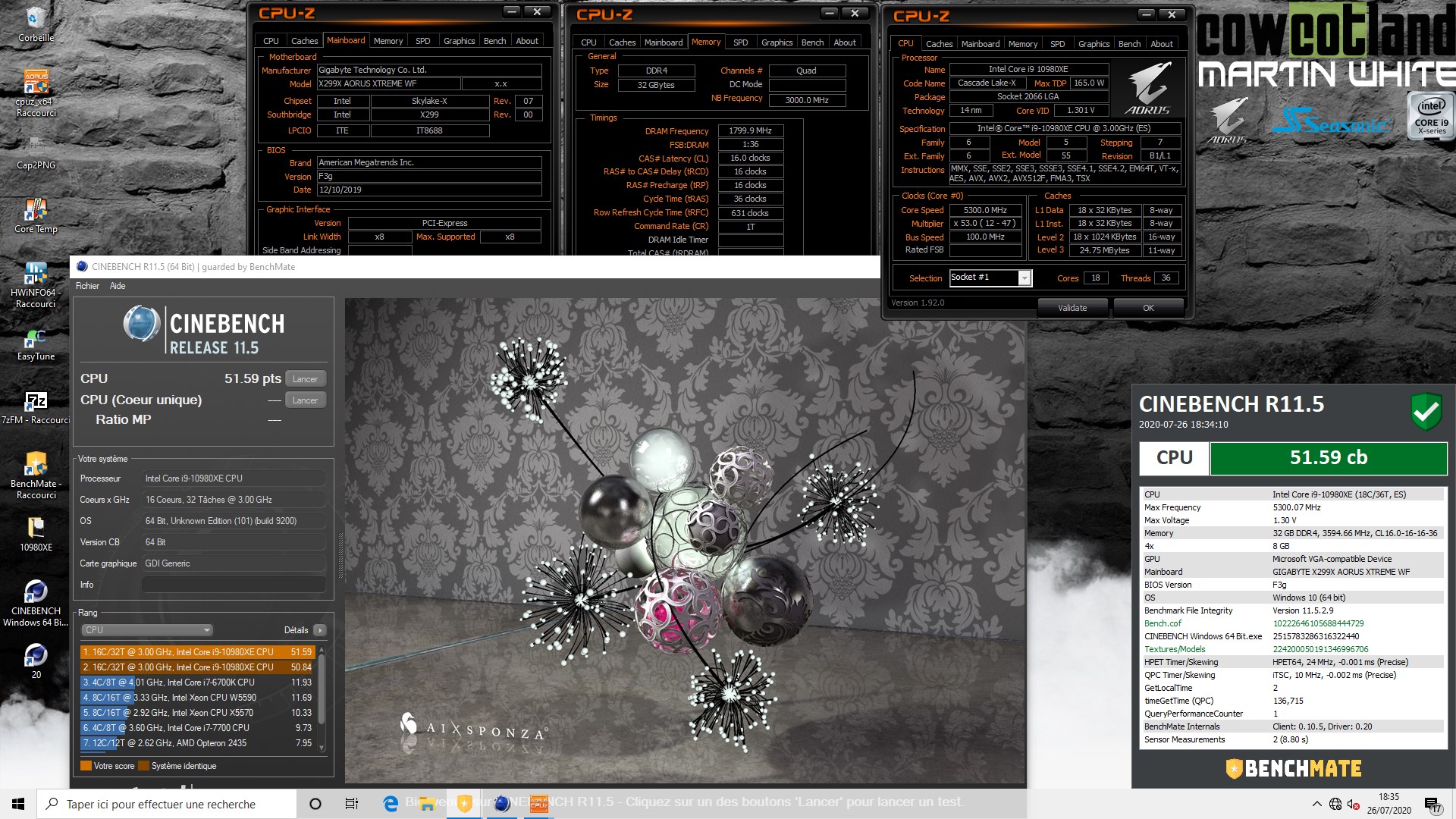Select Mainboard tab in right CPU-Z window
This screenshot has width=1456, height=819.
(980, 44)
